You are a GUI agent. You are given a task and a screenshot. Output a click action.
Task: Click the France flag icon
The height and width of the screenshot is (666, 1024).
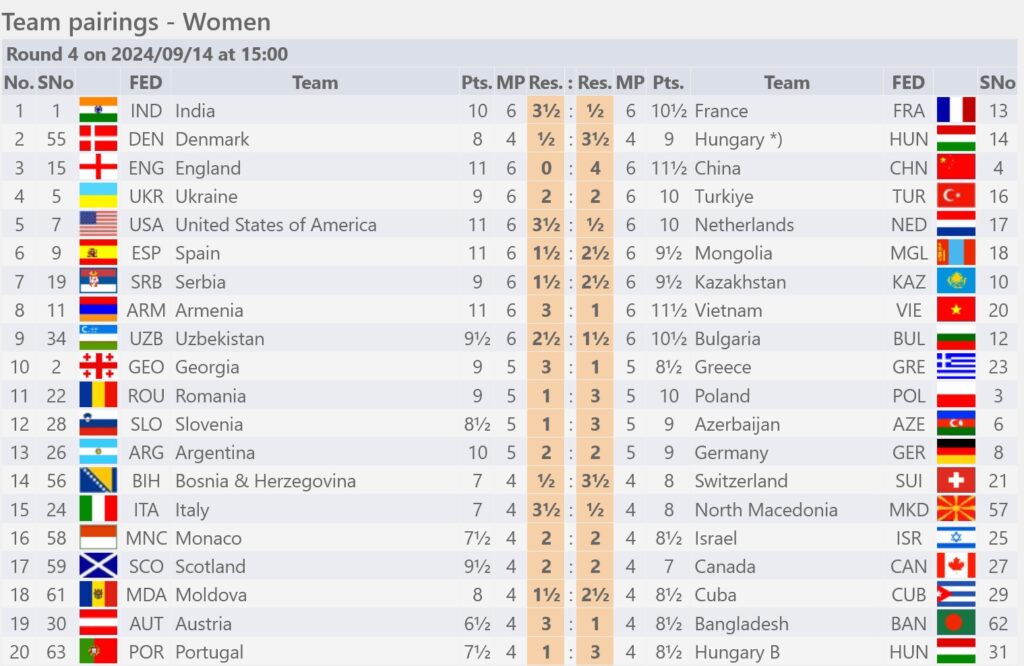955,110
